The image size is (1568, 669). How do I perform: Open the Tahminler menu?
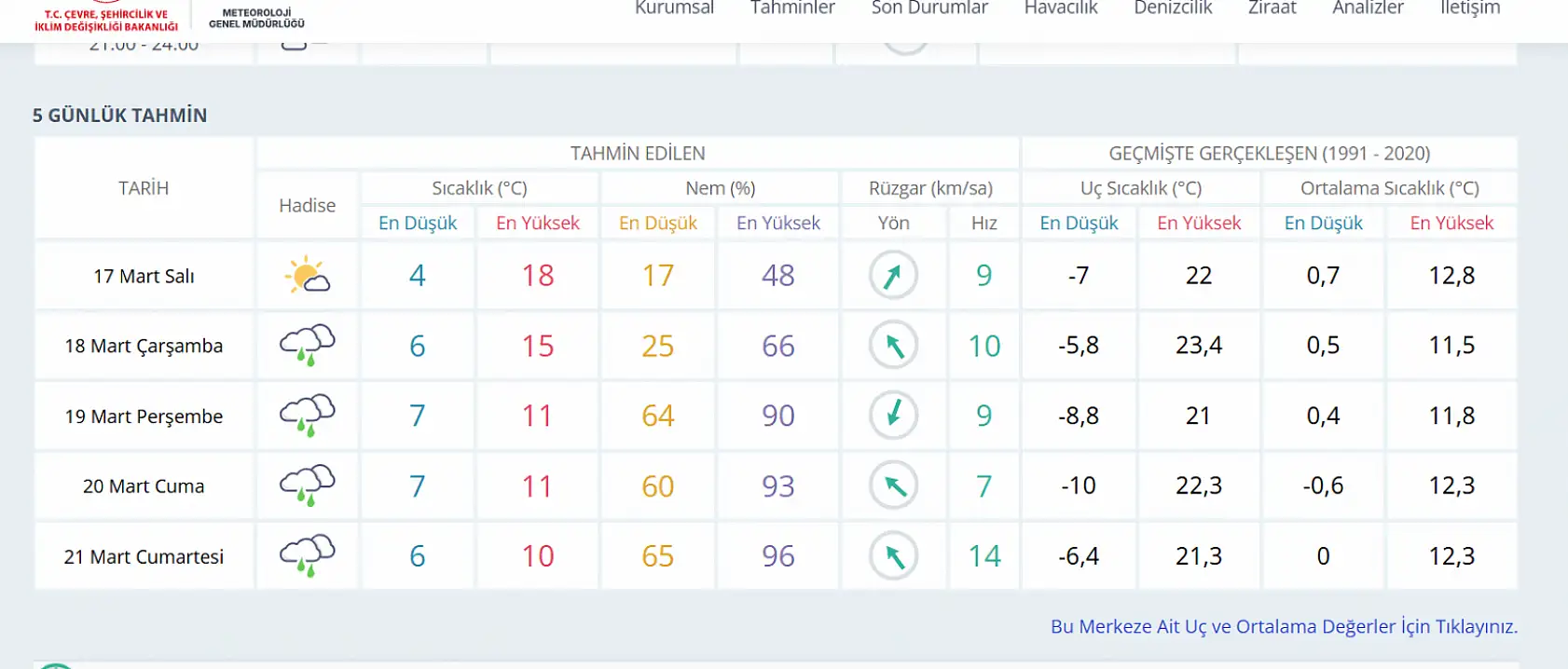[x=792, y=8]
